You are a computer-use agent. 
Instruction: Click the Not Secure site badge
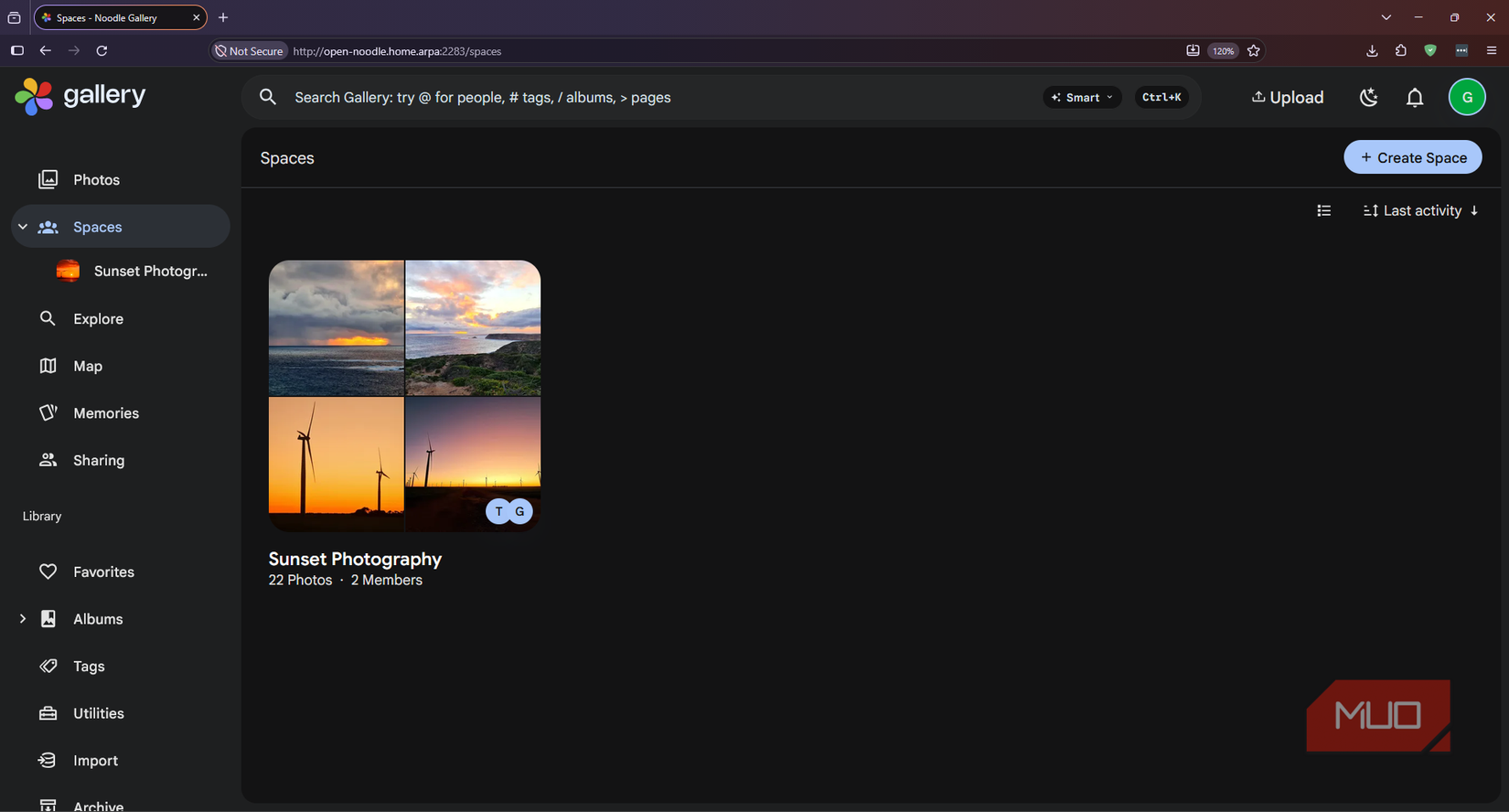(250, 51)
